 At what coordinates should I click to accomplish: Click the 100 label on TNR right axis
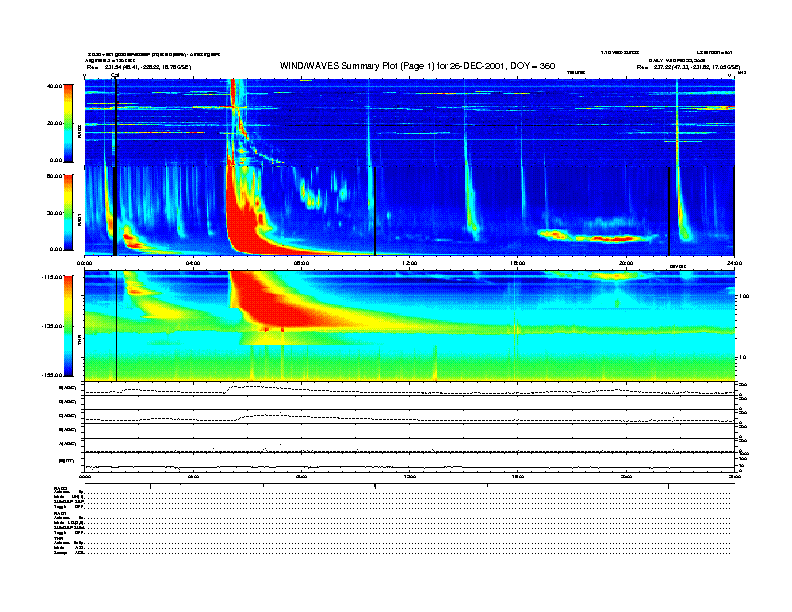(744, 296)
